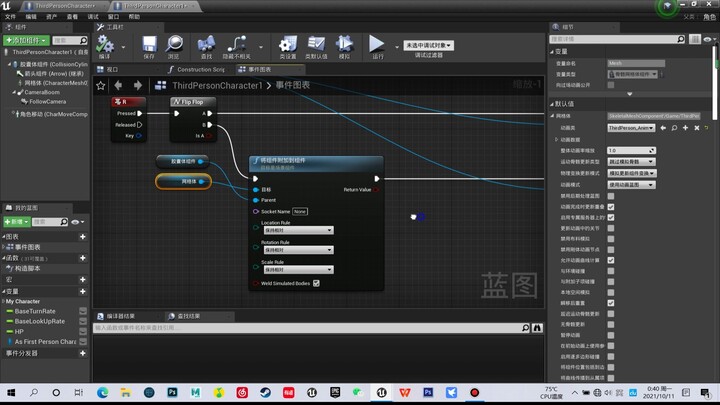This screenshot has height=405, width=720.
Task: Open the Microsoft Edge icon in the taskbar
Action: [x=102, y=393]
